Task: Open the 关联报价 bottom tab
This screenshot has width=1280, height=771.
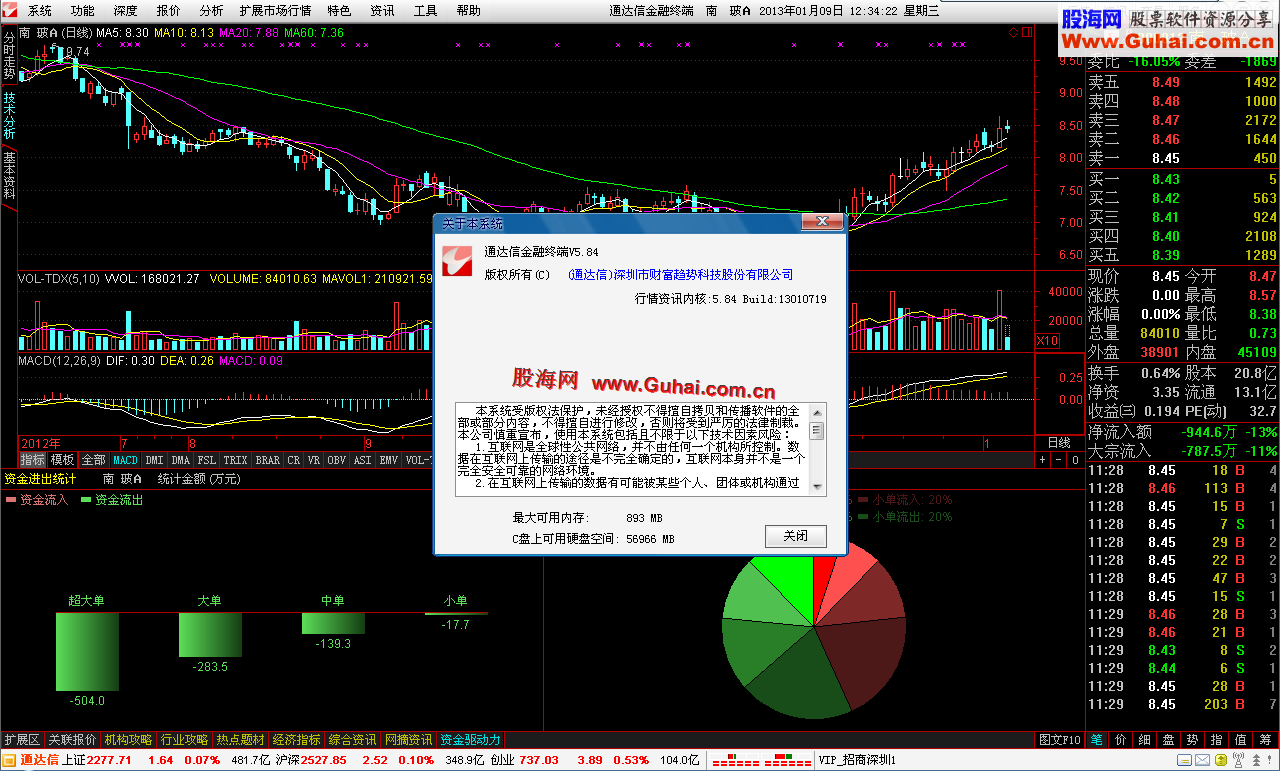Action: (72, 740)
